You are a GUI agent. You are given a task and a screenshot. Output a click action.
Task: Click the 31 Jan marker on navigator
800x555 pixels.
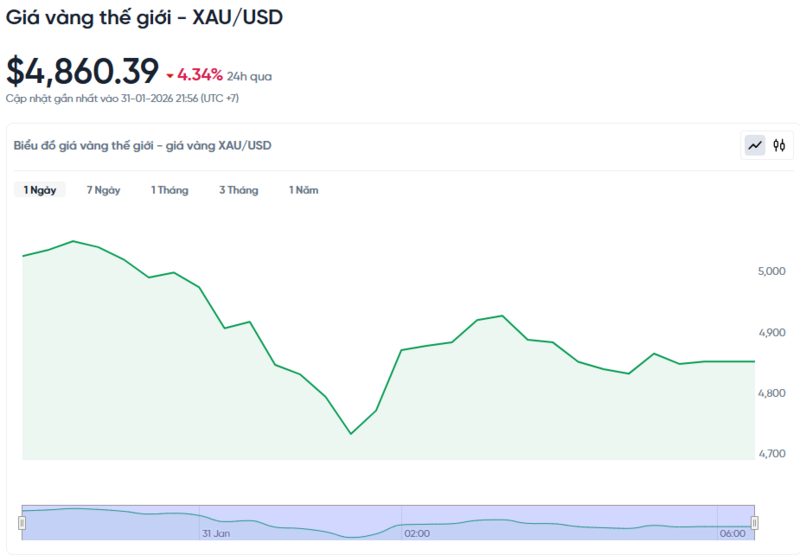tap(216, 533)
